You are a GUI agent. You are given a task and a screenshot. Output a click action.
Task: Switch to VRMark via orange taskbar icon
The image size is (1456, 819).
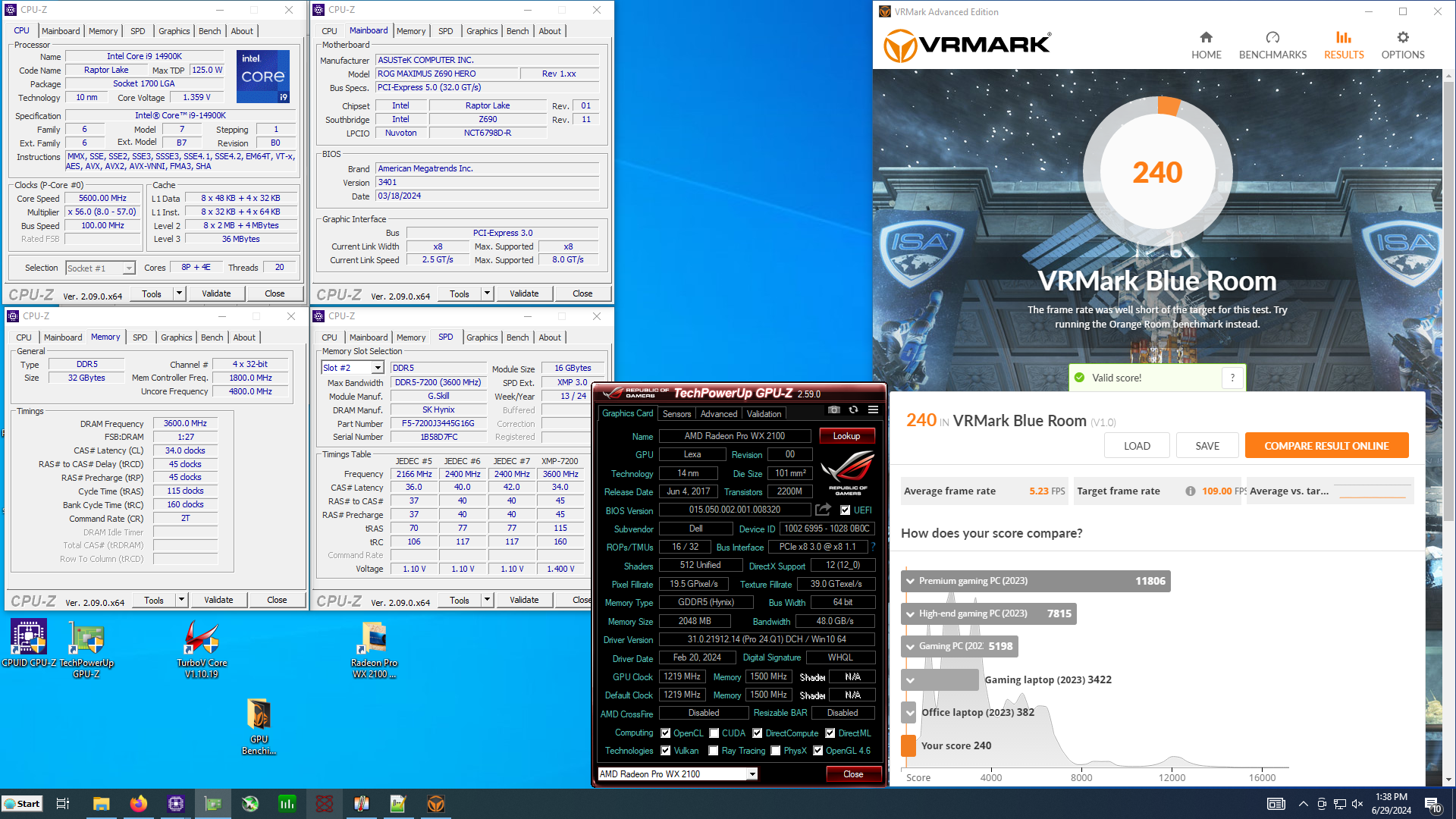tap(435, 804)
